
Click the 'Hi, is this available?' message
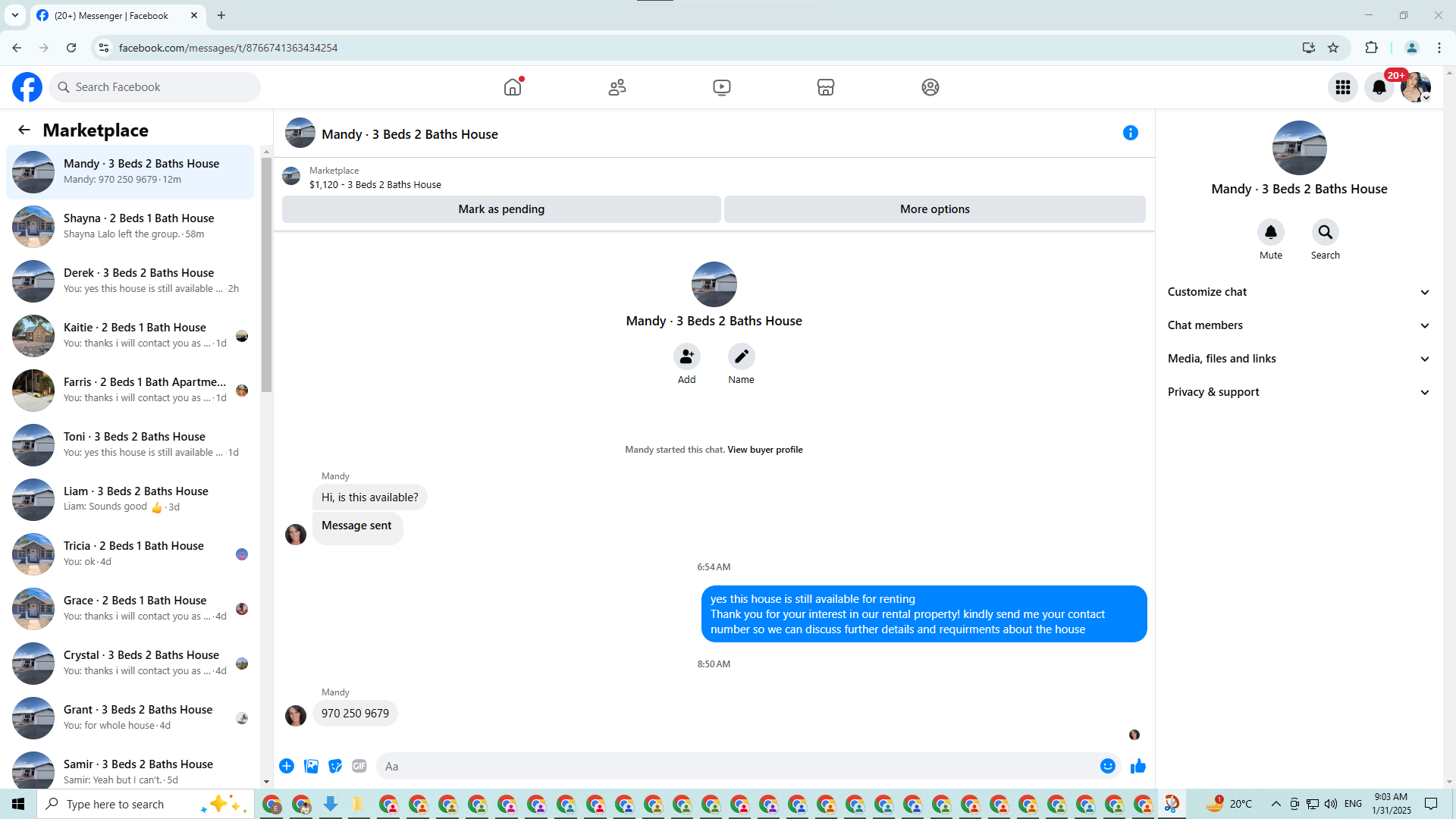tap(370, 497)
